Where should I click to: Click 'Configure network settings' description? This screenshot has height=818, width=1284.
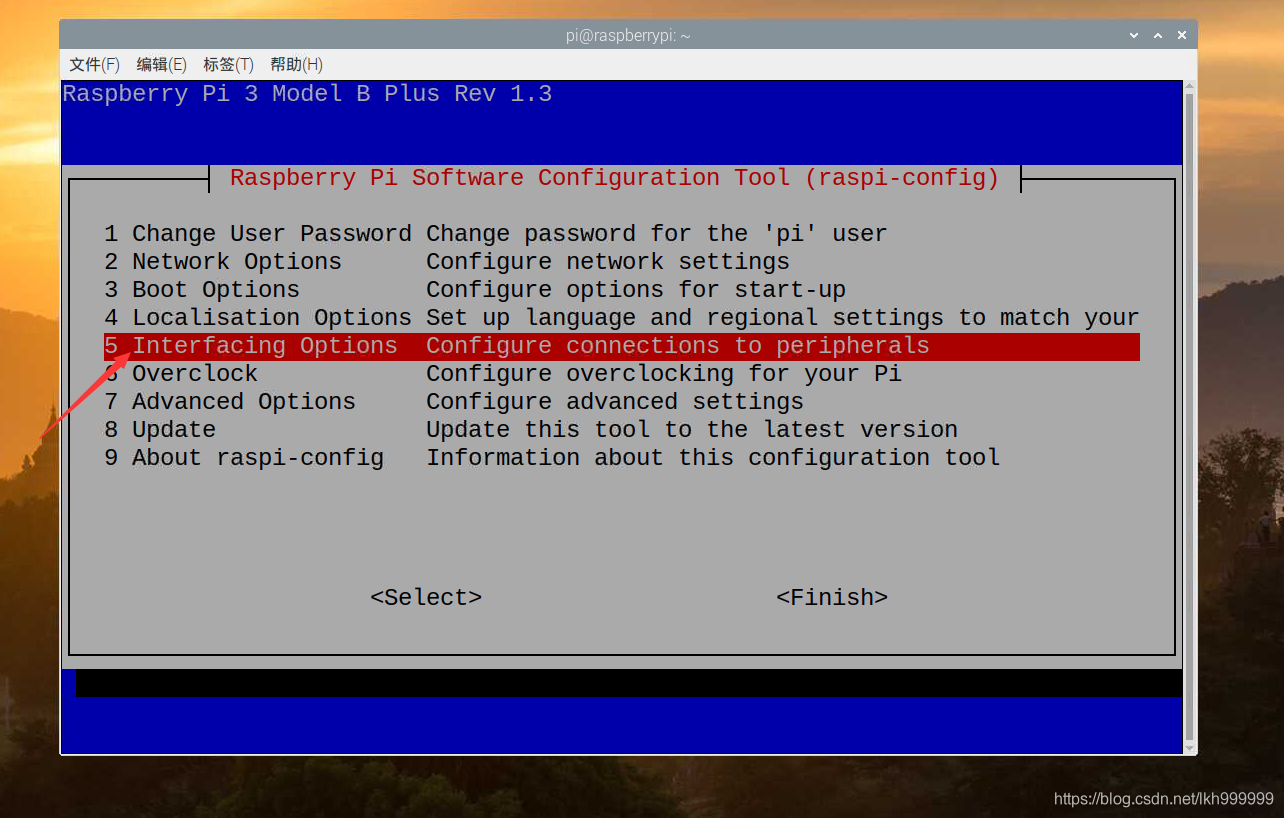pos(608,262)
